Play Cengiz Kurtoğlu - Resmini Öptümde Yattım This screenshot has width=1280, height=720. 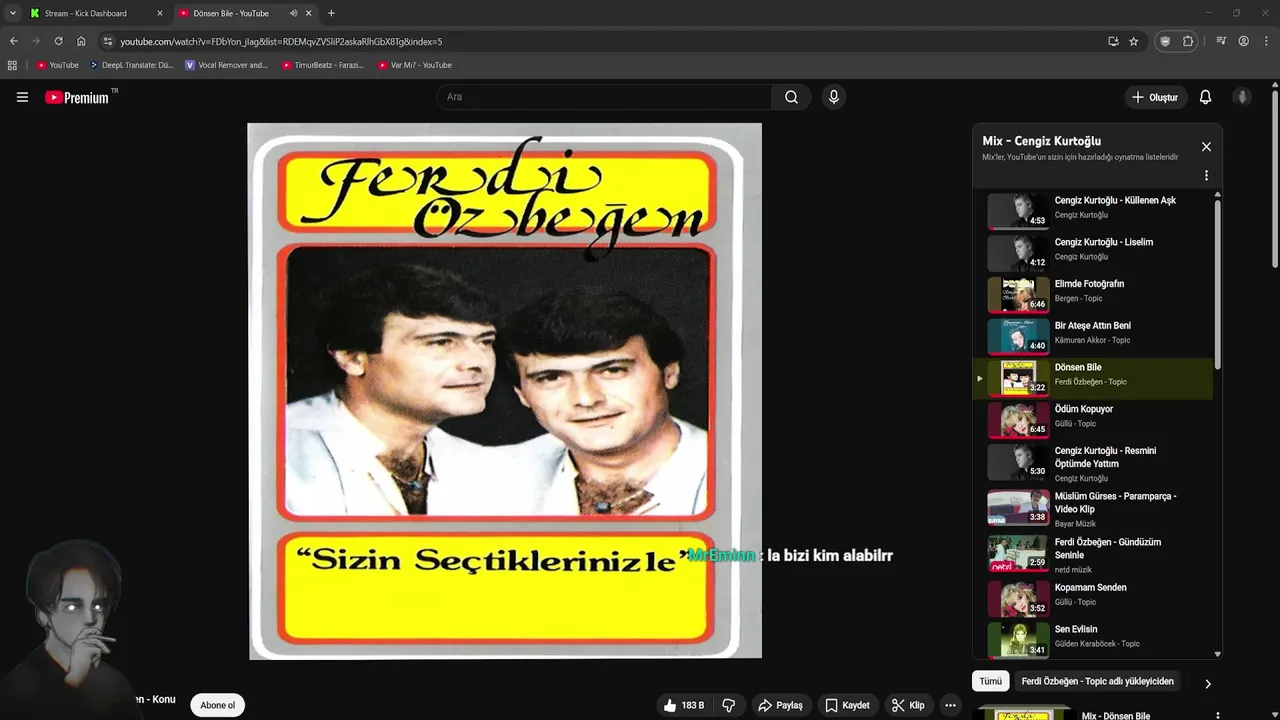pyautogui.click(x=1094, y=463)
